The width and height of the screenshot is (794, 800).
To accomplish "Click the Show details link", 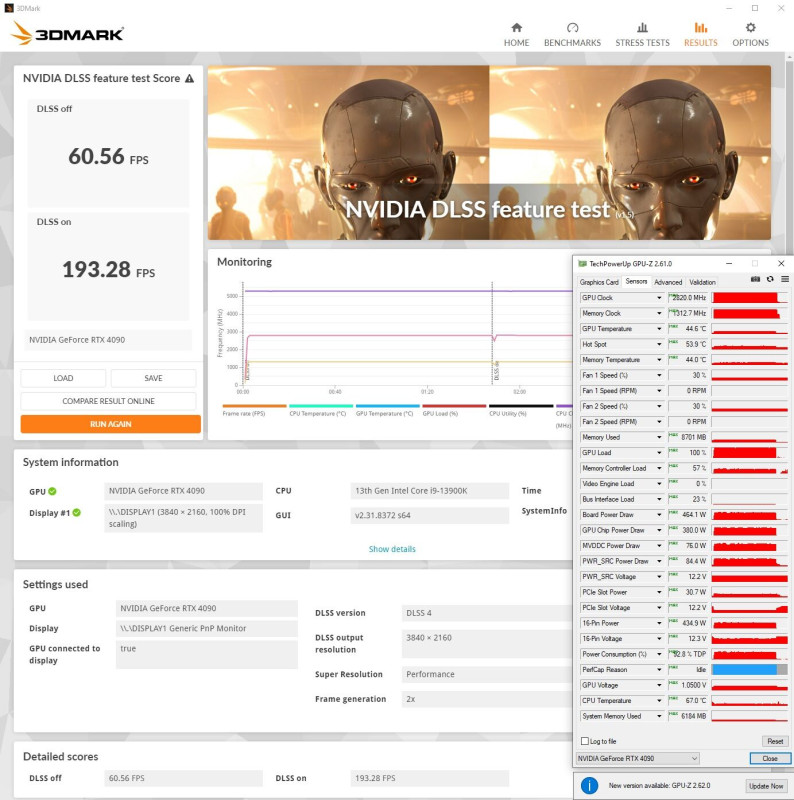I will pyautogui.click(x=392, y=549).
